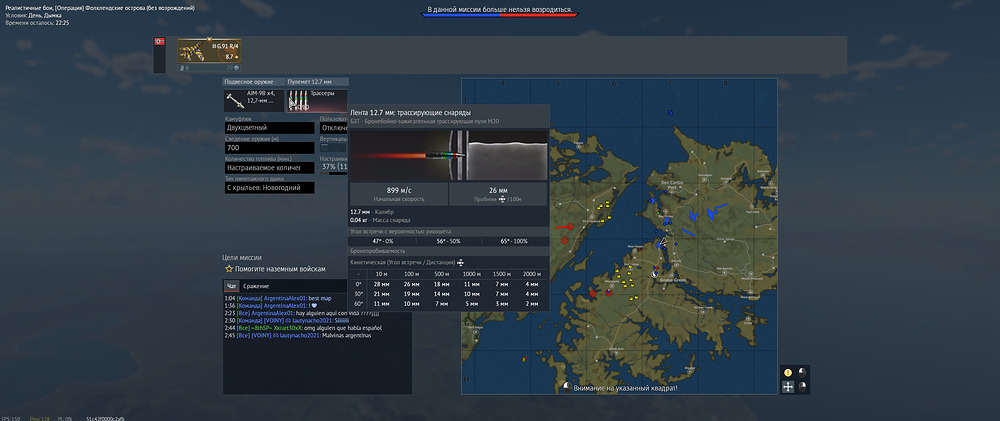Click the notice В данной миссии больше нельзя возродиться
This screenshot has width=1000, height=421.
pos(500,11)
